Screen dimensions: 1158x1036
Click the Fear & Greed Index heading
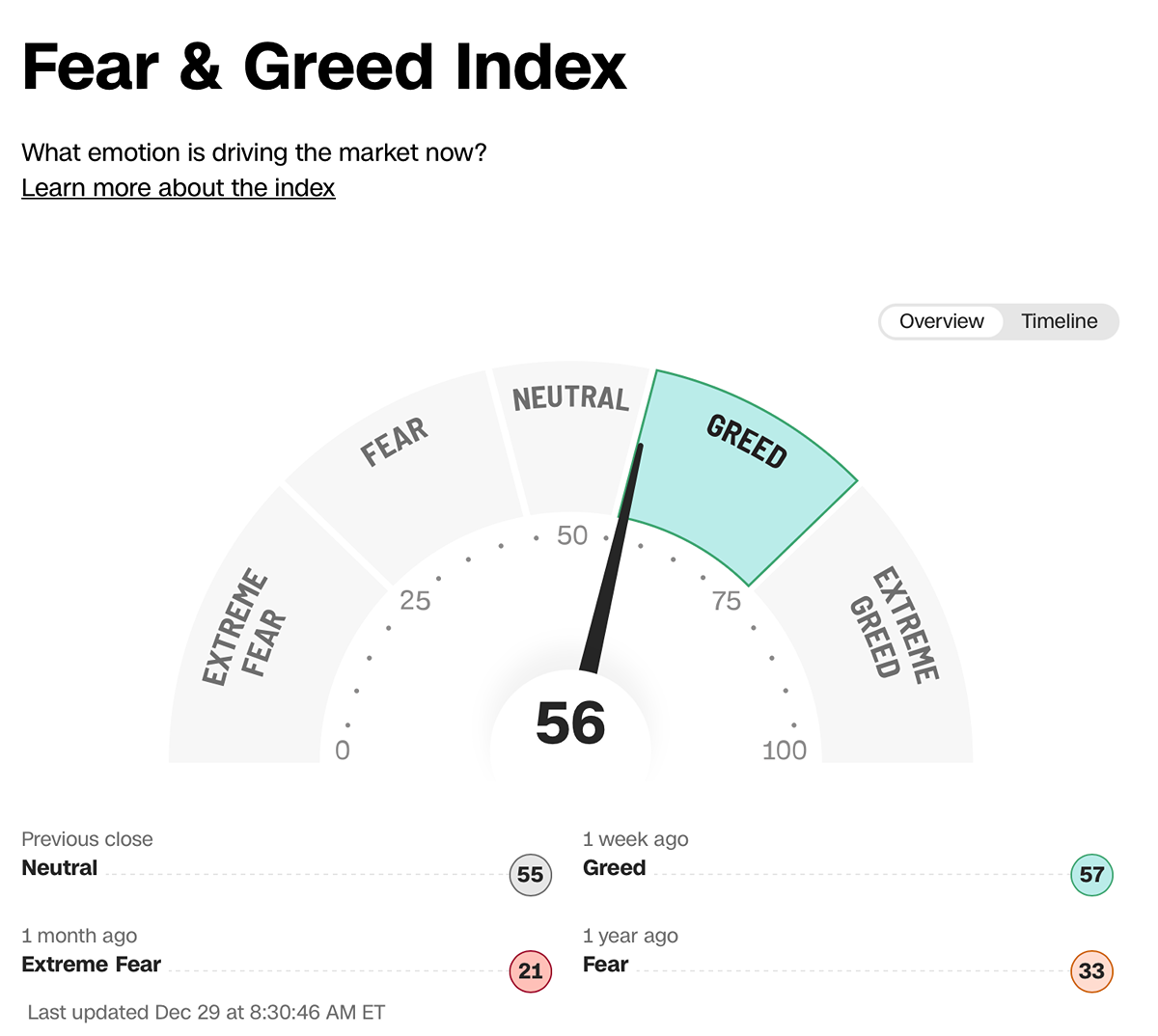pos(324,67)
